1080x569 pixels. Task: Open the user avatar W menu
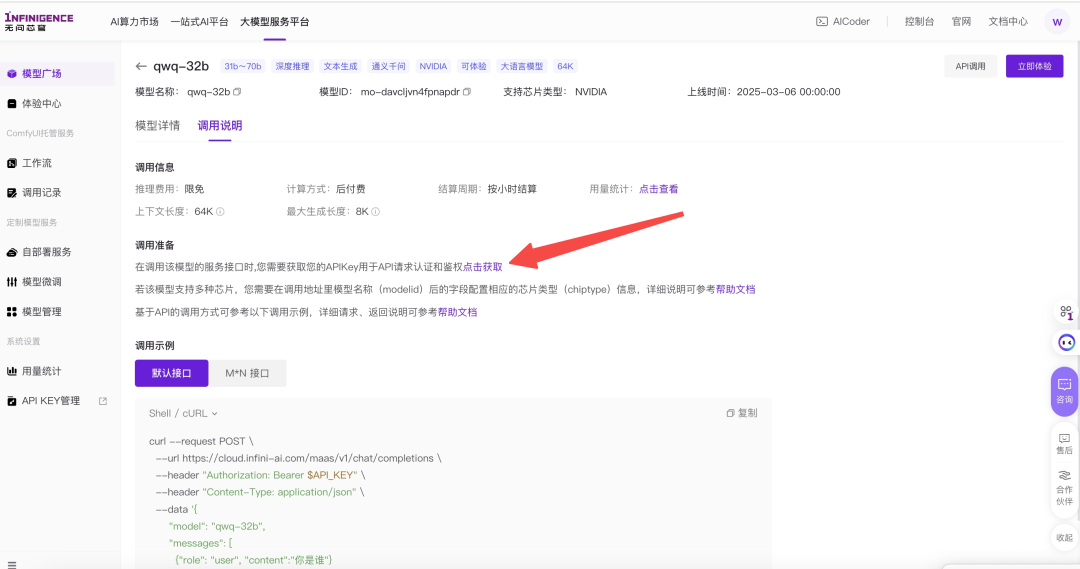click(x=1057, y=22)
